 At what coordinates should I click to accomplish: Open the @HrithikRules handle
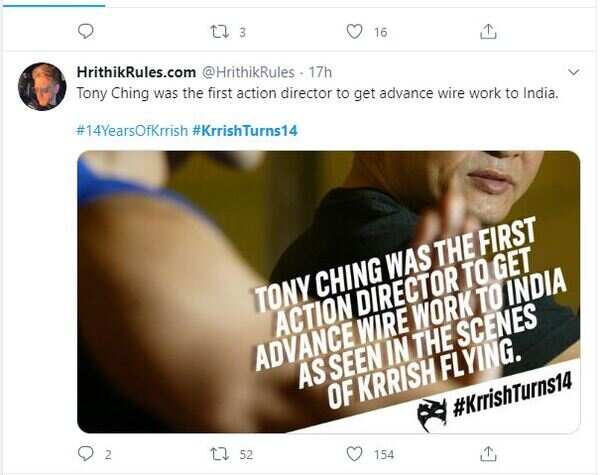point(249,72)
